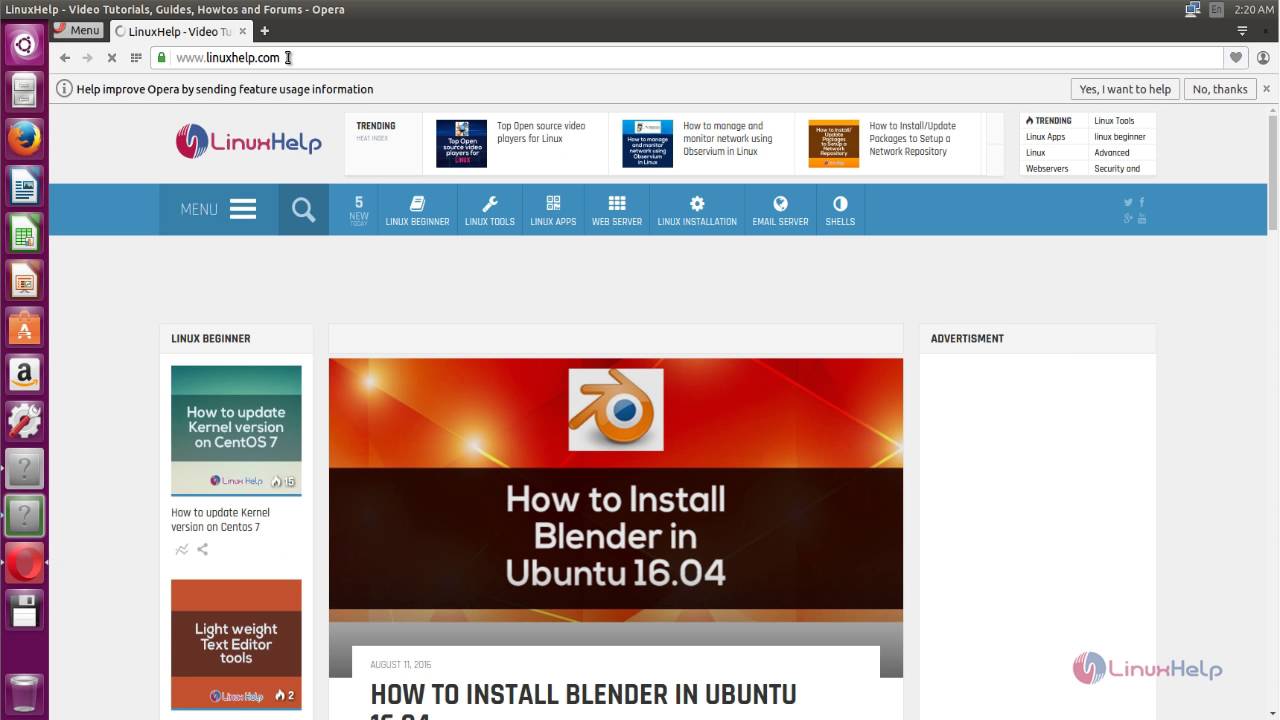1280x720 pixels.
Task: Select Linux Tools trending tag
Action: coord(1114,121)
